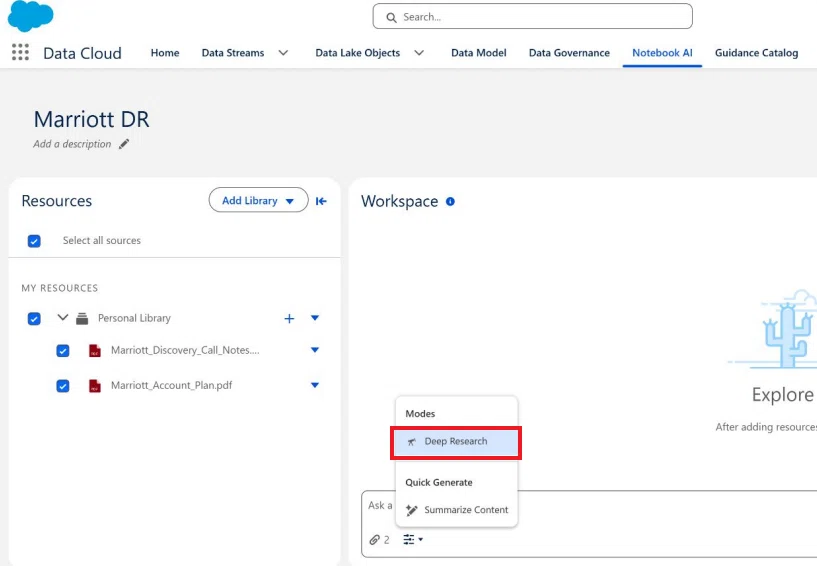This screenshot has height=566, width=817.
Task: Edit description with the pencil icon
Action: pyautogui.click(x=123, y=144)
